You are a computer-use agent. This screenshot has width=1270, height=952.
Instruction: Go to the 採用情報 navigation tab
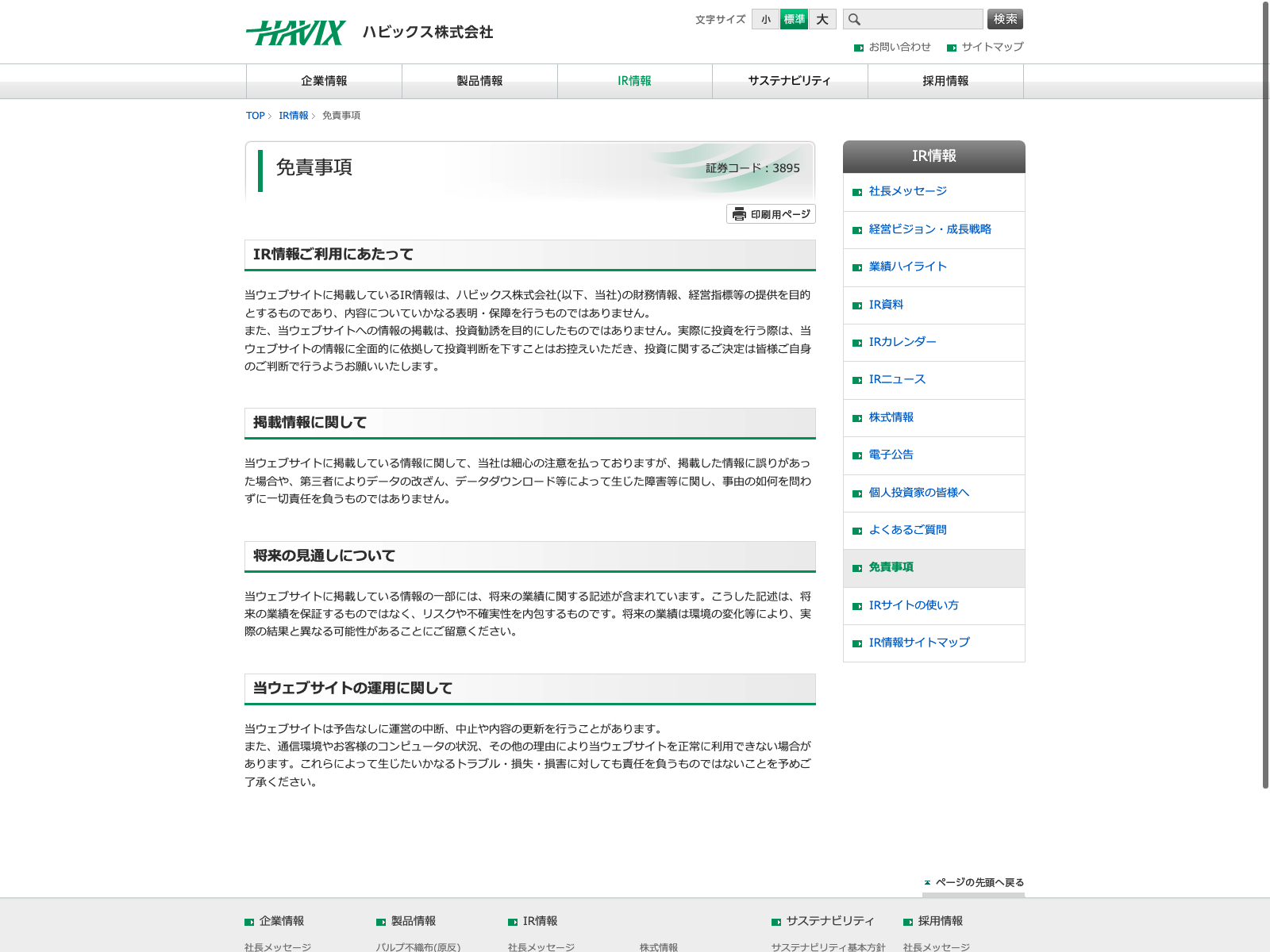tap(945, 81)
